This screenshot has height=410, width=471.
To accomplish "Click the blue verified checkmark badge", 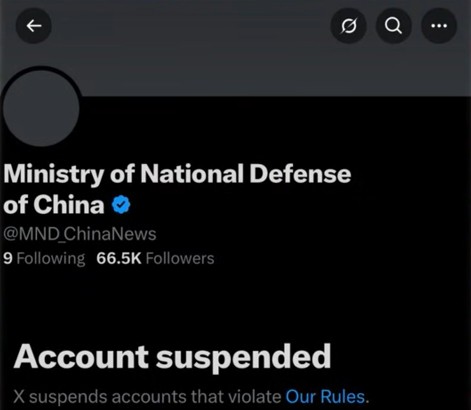I will 121,205.
